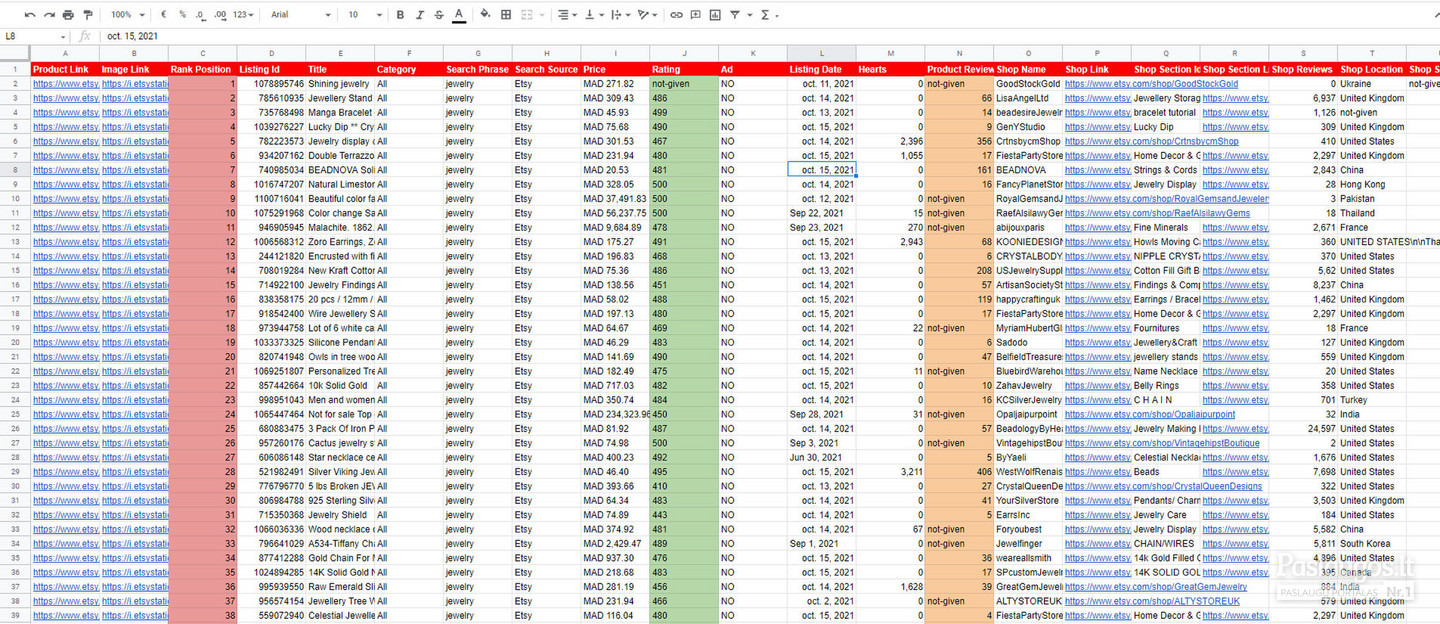The width and height of the screenshot is (1440, 624).
Task: Open the Opaljaipurpoint shop link
Action: [1150, 414]
